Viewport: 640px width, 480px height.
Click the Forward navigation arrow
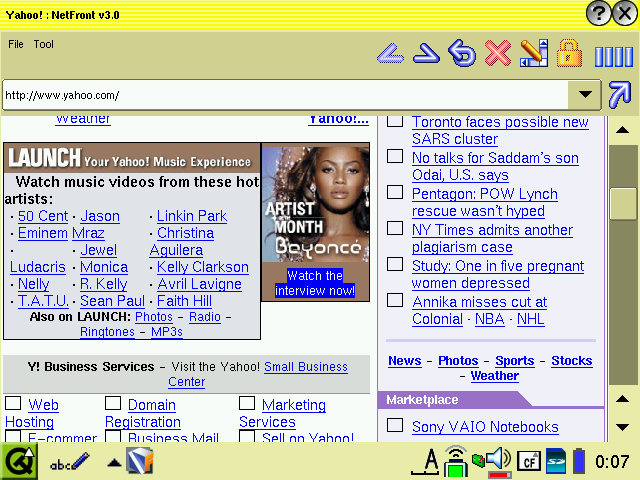427,53
